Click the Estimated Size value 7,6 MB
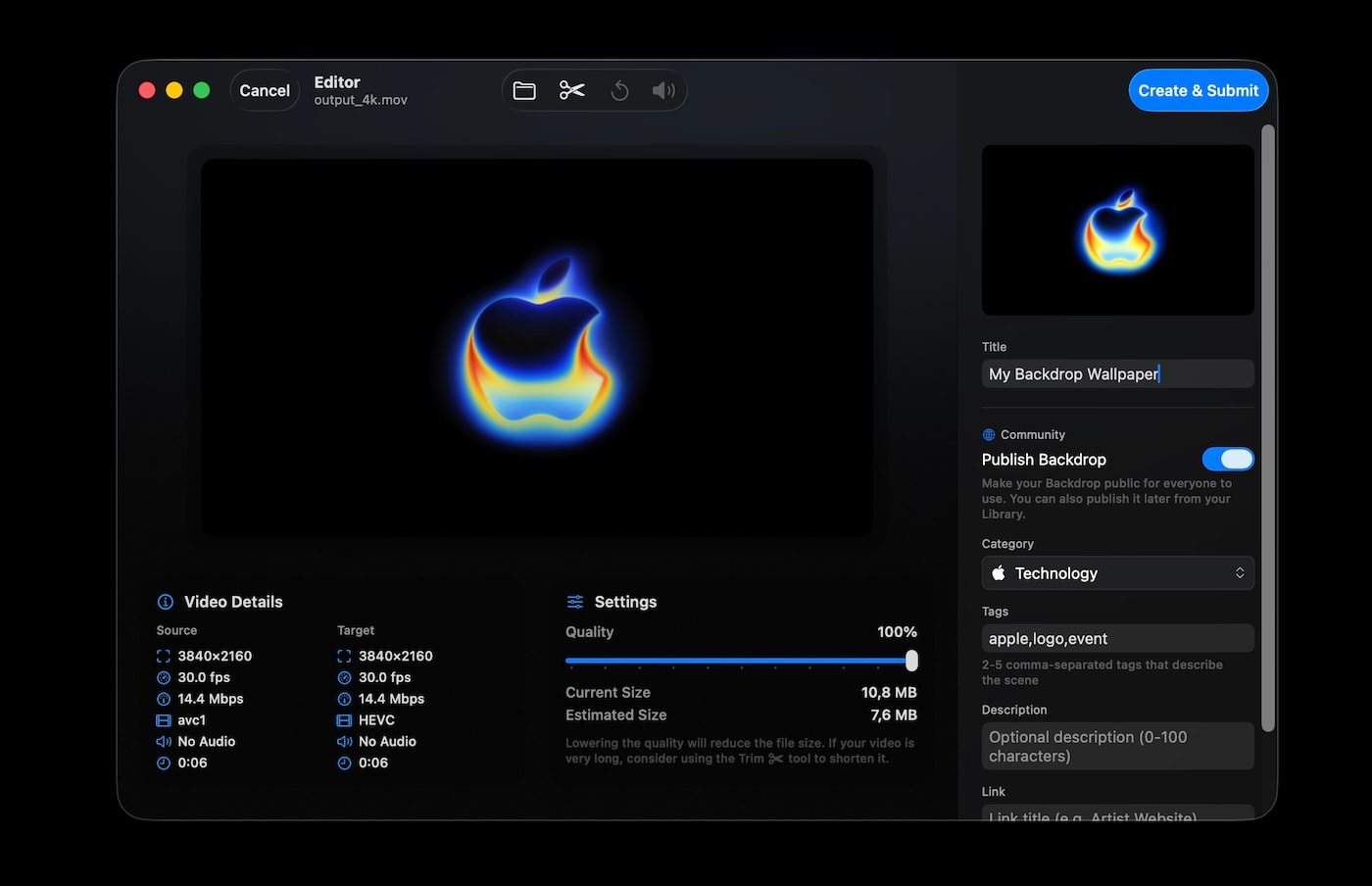Screen dimensions: 1372x886 click(x=894, y=715)
